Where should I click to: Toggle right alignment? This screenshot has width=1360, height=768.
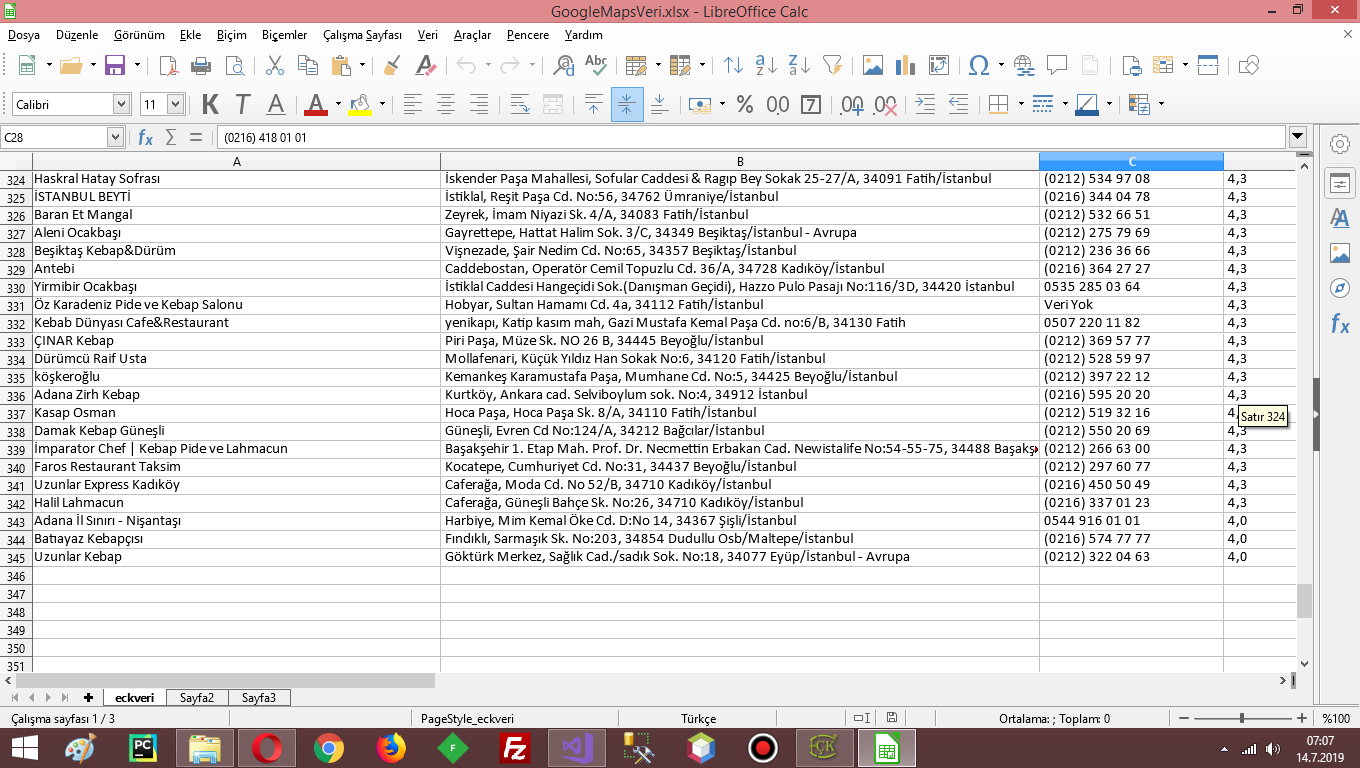[478, 104]
